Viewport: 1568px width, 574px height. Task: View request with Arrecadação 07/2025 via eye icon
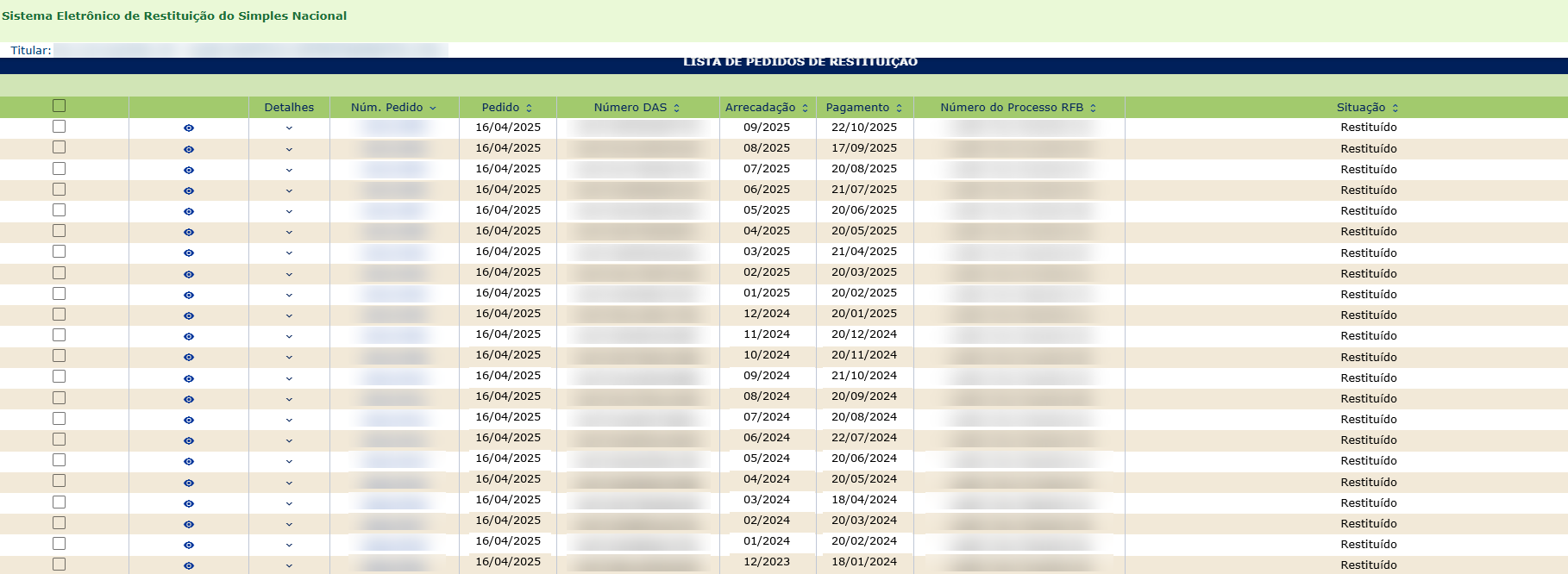pyautogui.click(x=189, y=170)
